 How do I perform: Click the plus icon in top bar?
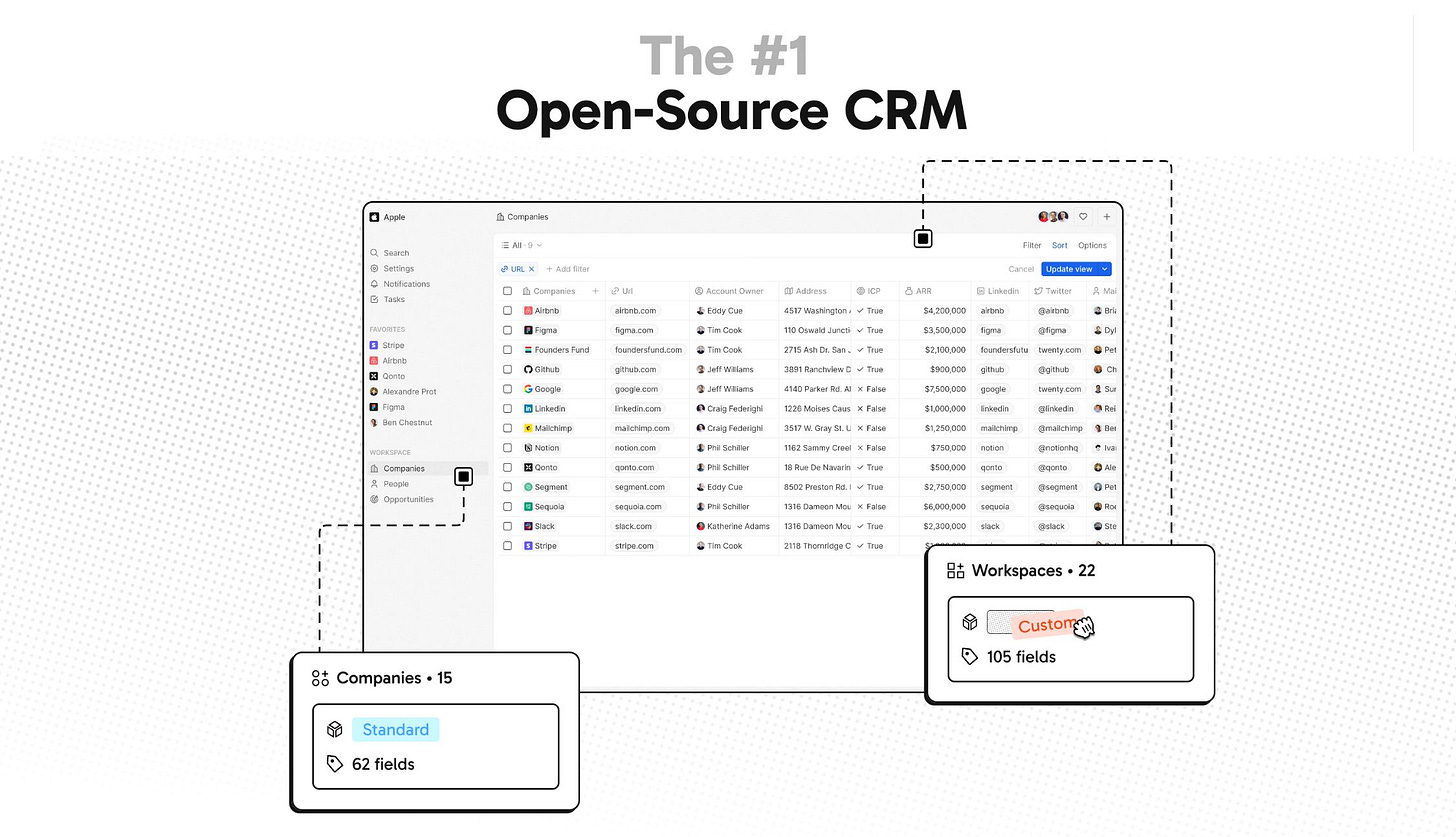tap(1107, 217)
